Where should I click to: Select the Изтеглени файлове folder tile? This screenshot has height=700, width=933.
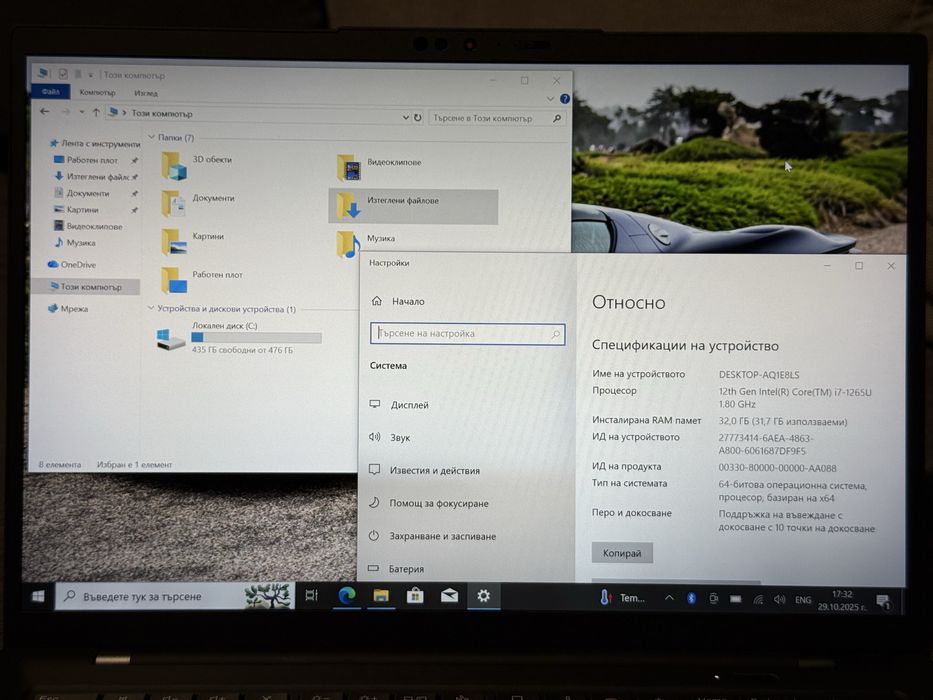click(413, 206)
